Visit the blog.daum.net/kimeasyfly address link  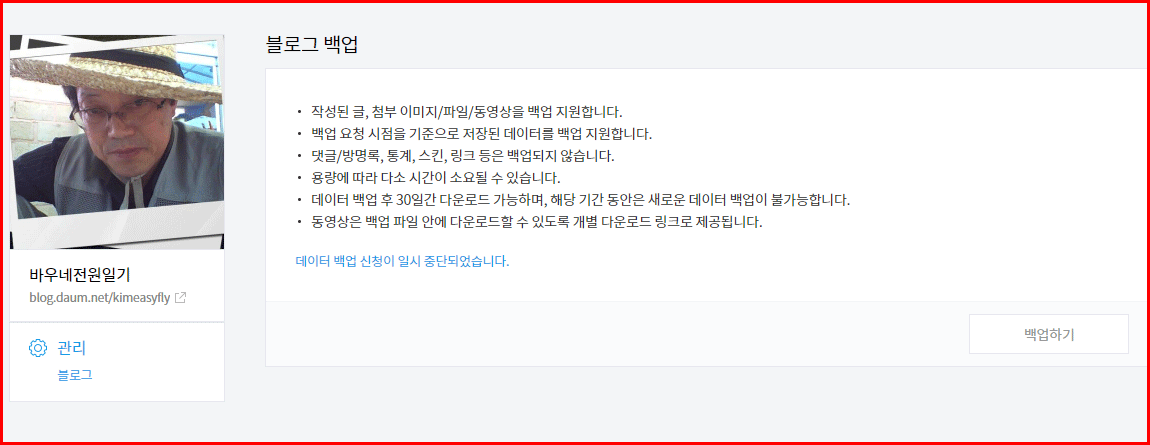tap(100, 298)
